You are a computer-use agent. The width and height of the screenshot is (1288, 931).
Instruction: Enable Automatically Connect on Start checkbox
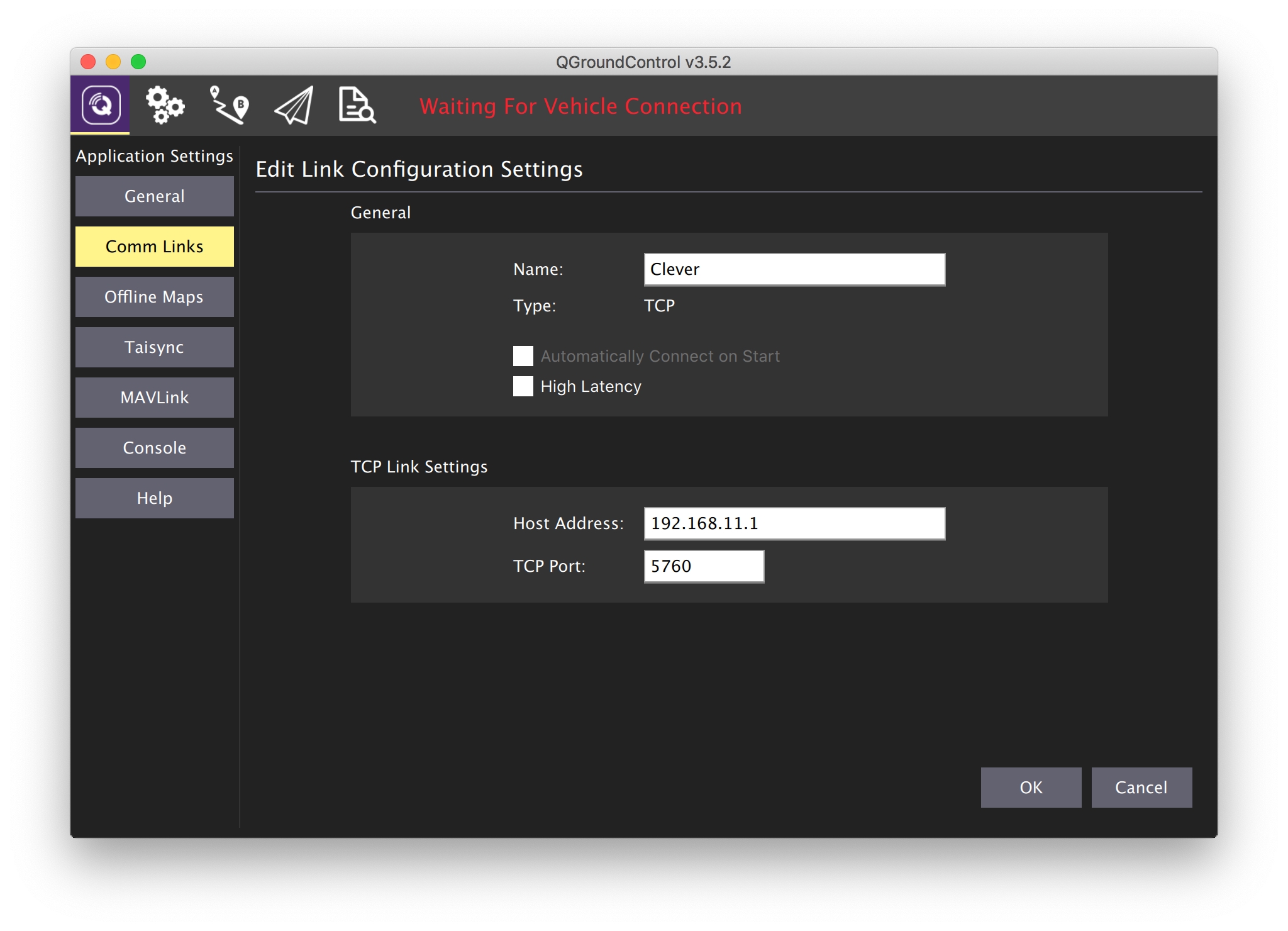point(523,356)
